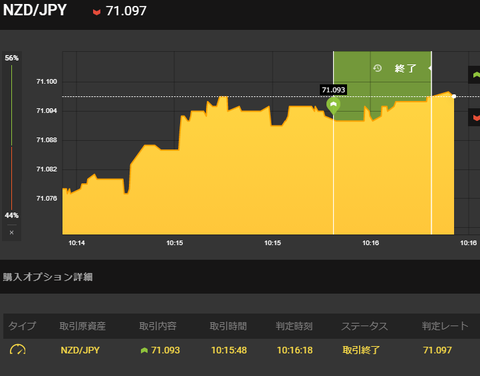Click the 71.076 y-axis label
The image size is (480, 376).
[x=47, y=199]
